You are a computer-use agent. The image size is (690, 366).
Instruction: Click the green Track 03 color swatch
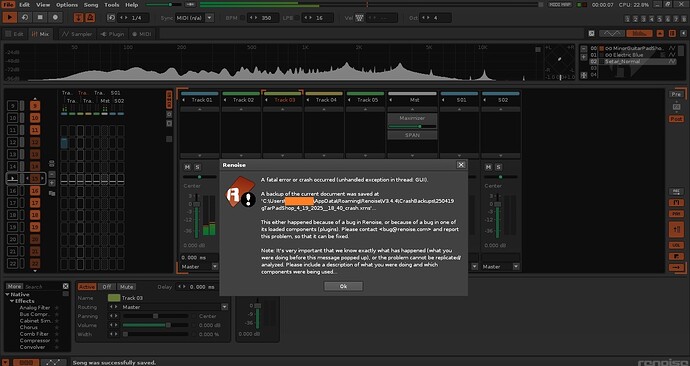(114, 298)
